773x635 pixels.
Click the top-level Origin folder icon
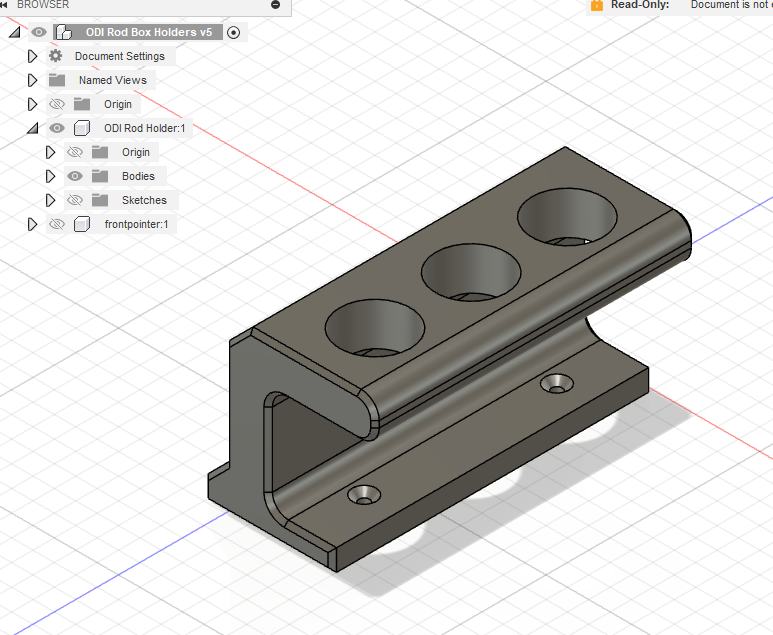(82, 104)
